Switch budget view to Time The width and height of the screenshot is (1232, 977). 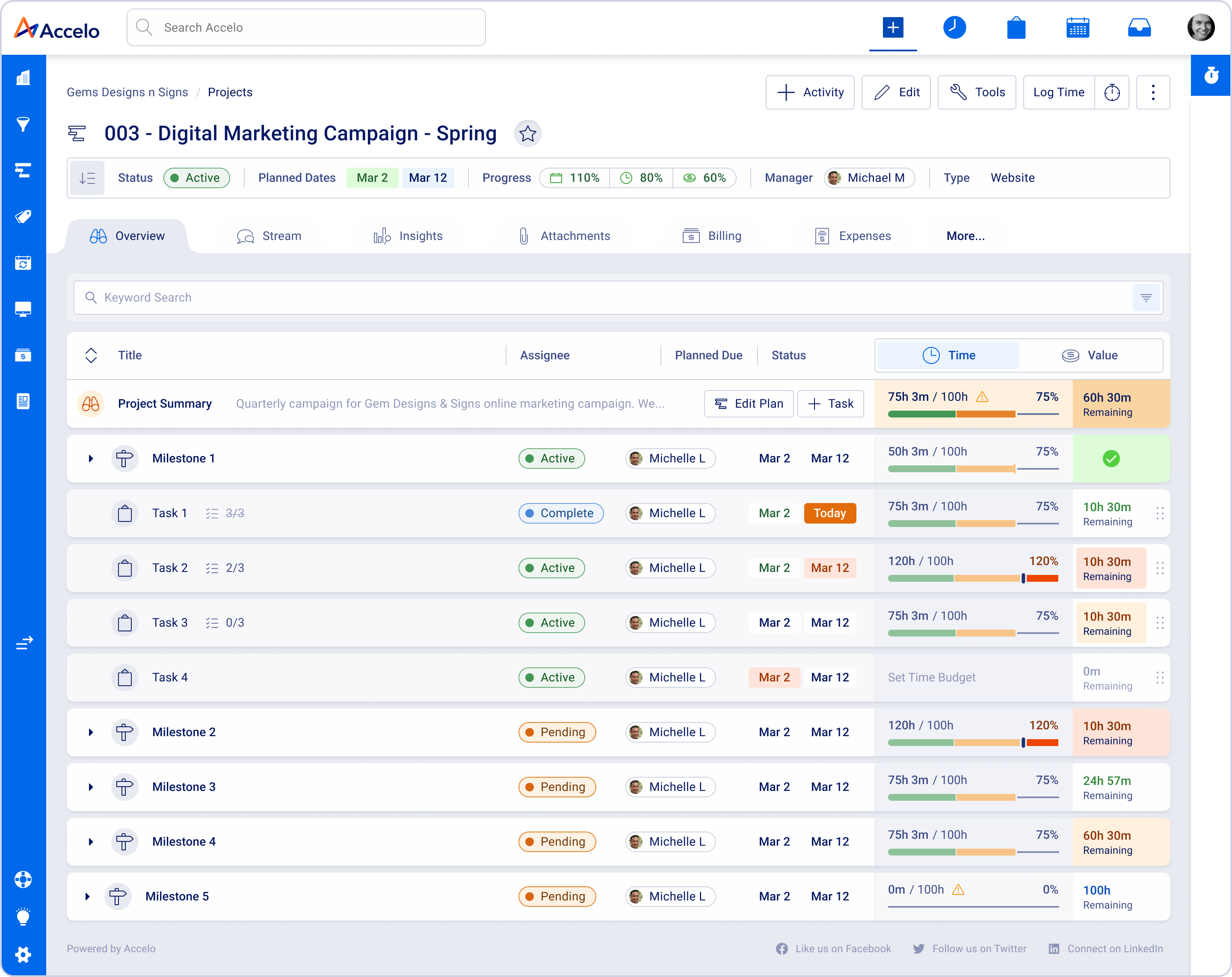[948, 355]
